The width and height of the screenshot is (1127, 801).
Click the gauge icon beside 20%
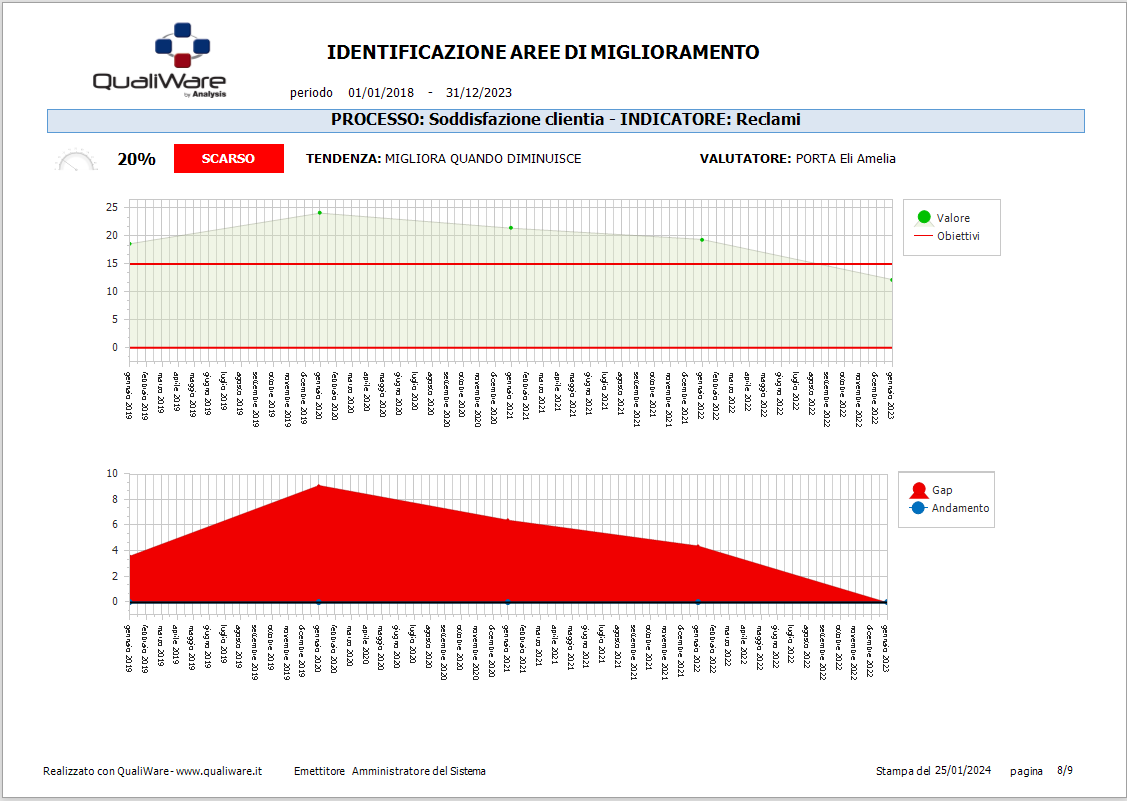(76, 160)
